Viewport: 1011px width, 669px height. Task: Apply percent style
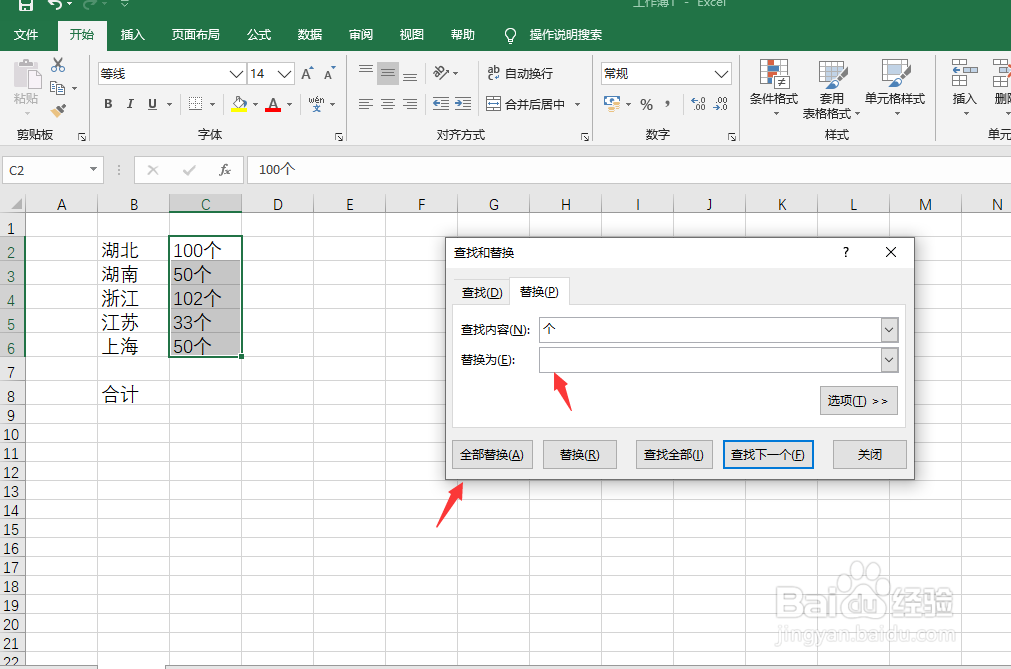[x=647, y=104]
